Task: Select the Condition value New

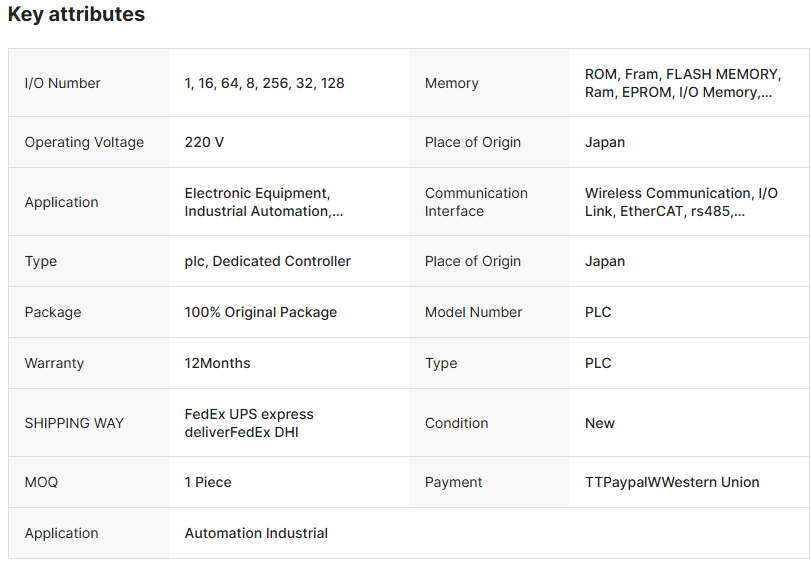Action: pyautogui.click(x=599, y=423)
